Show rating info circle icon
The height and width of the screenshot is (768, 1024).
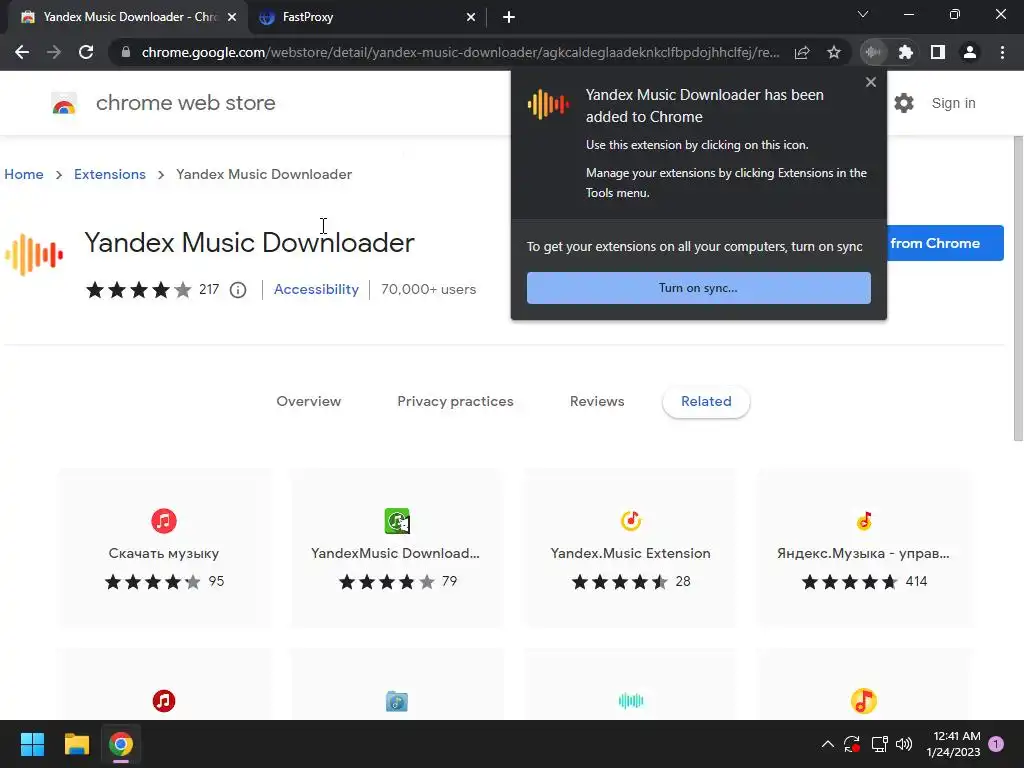tap(238, 290)
